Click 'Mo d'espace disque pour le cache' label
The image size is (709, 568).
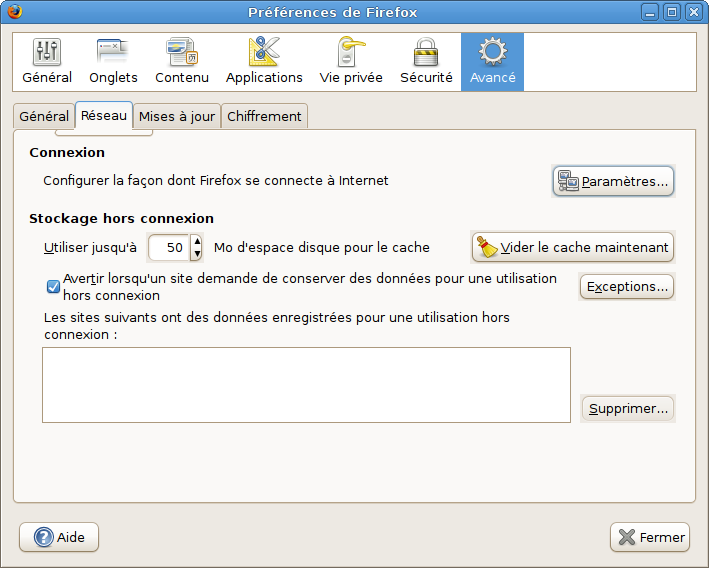tap(321, 247)
